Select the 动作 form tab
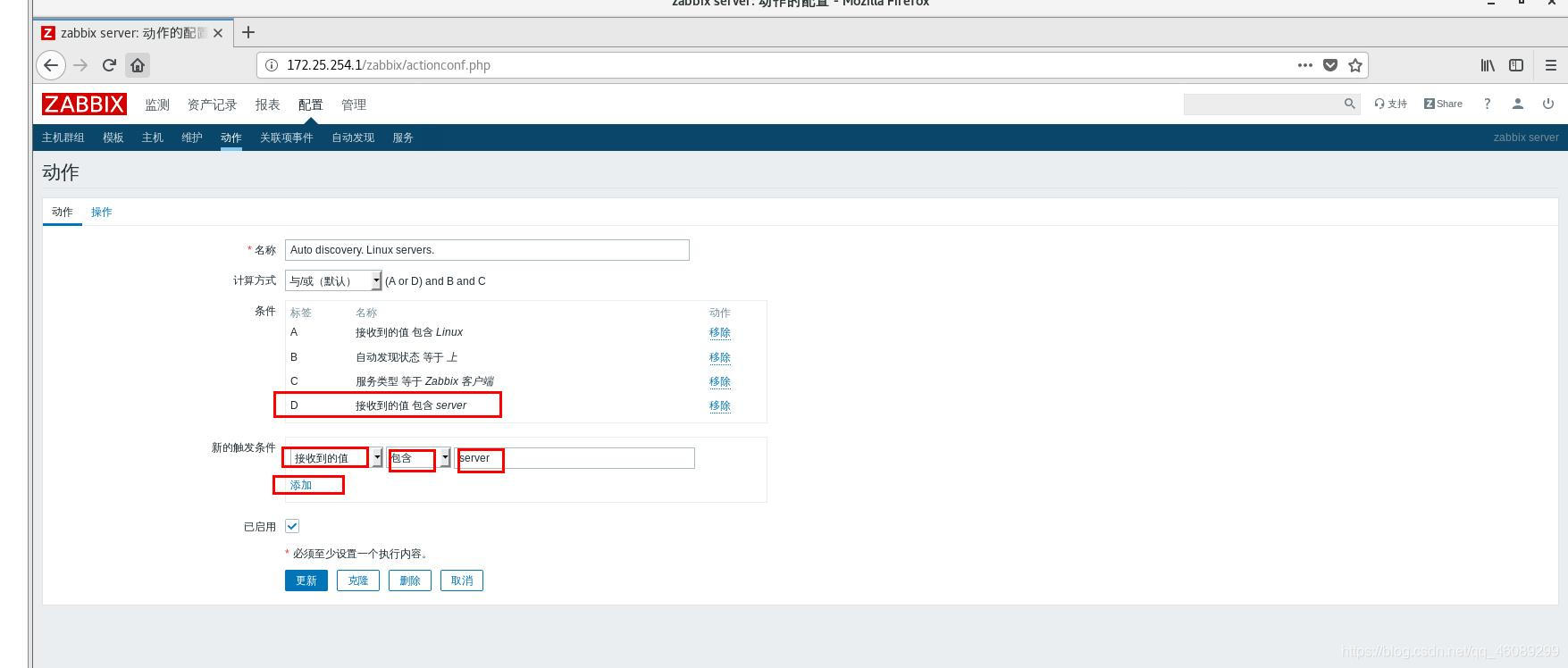1568x668 pixels. tap(62, 212)
